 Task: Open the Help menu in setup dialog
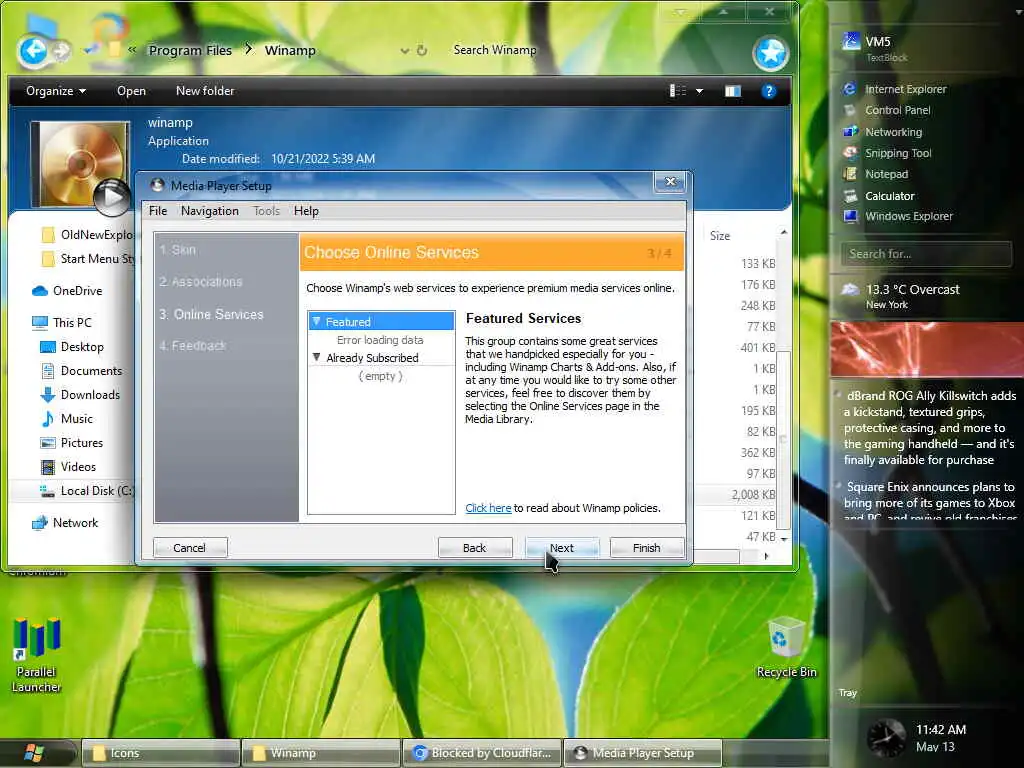click(306, 211)
